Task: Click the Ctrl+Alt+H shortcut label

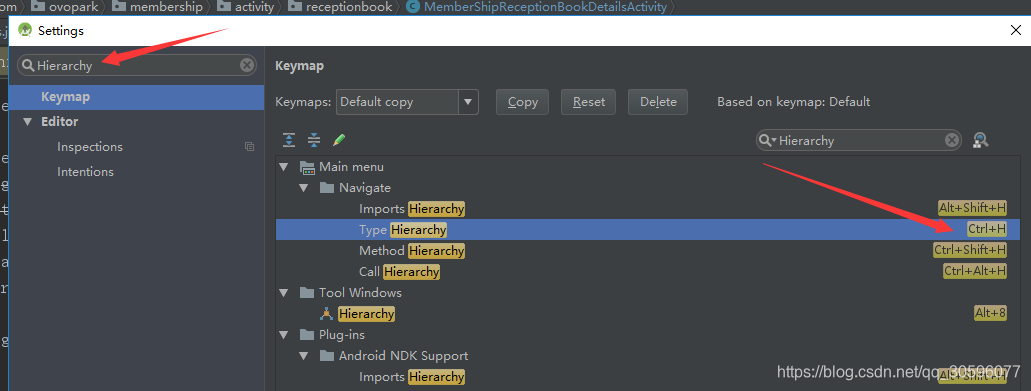Action: tap(974, 271)
